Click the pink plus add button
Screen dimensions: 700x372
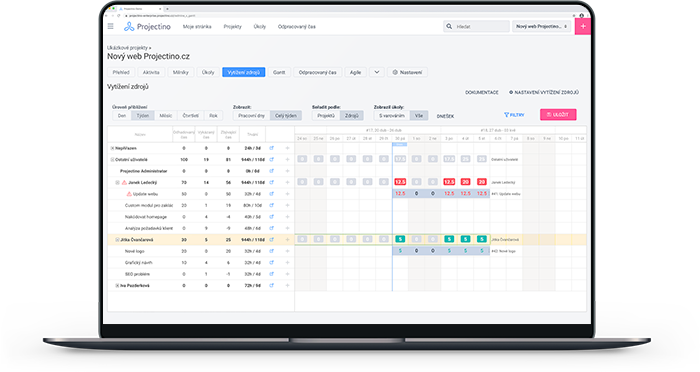point(583,26)
